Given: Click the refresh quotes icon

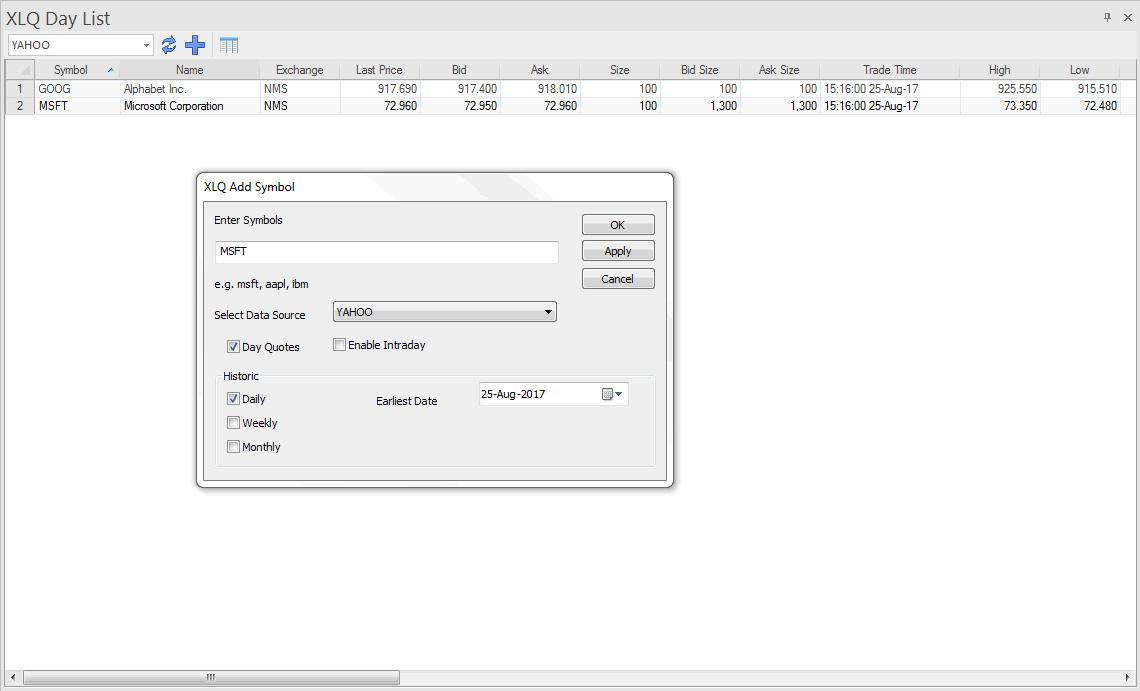Looking at the screenshot, I should (x=168, y=44).
